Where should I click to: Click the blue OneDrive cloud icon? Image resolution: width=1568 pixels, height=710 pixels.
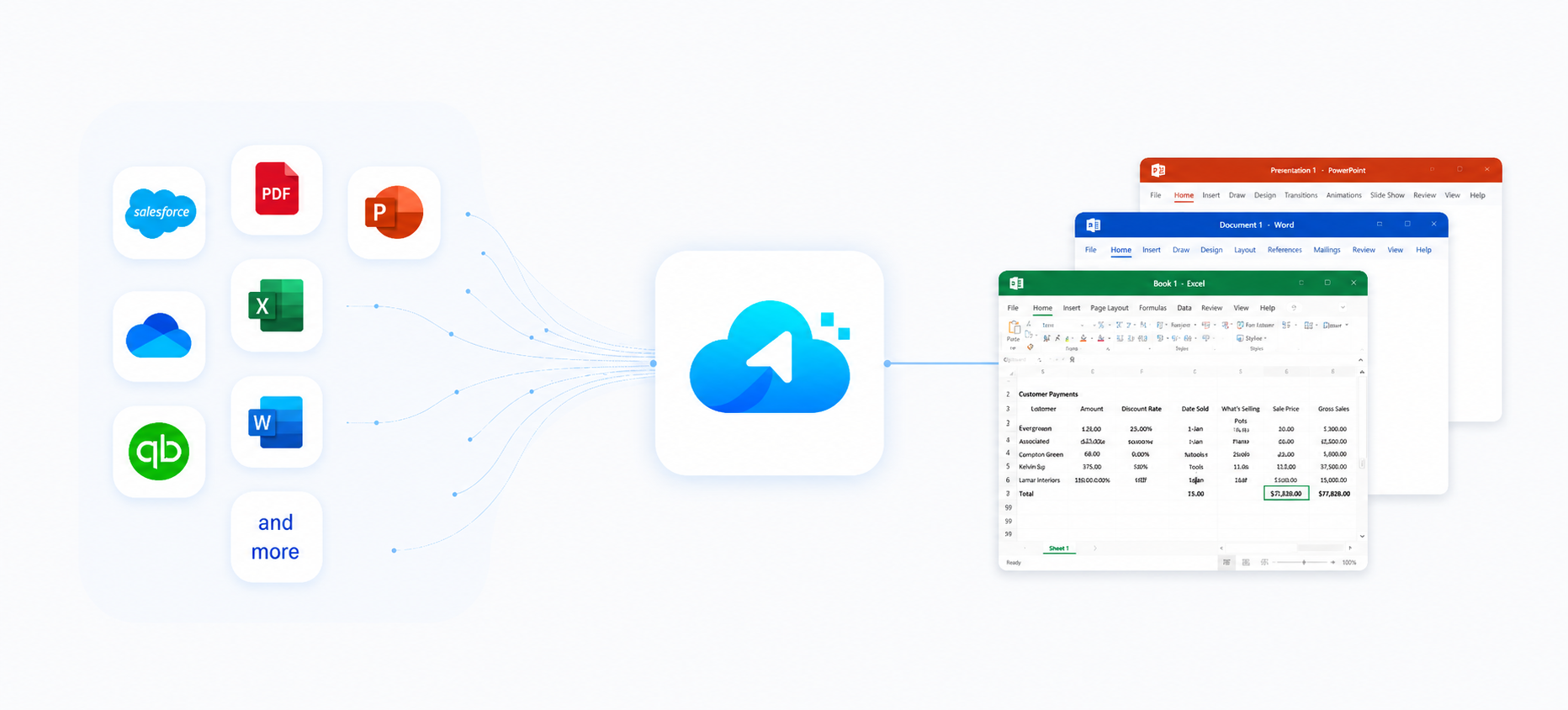[159, 336]
